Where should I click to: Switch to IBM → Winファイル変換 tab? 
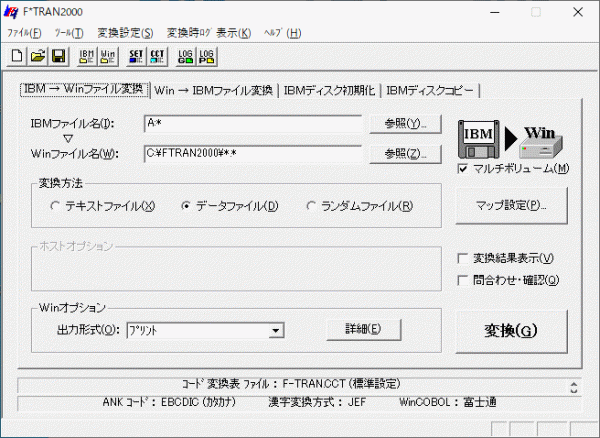(84, 90)
